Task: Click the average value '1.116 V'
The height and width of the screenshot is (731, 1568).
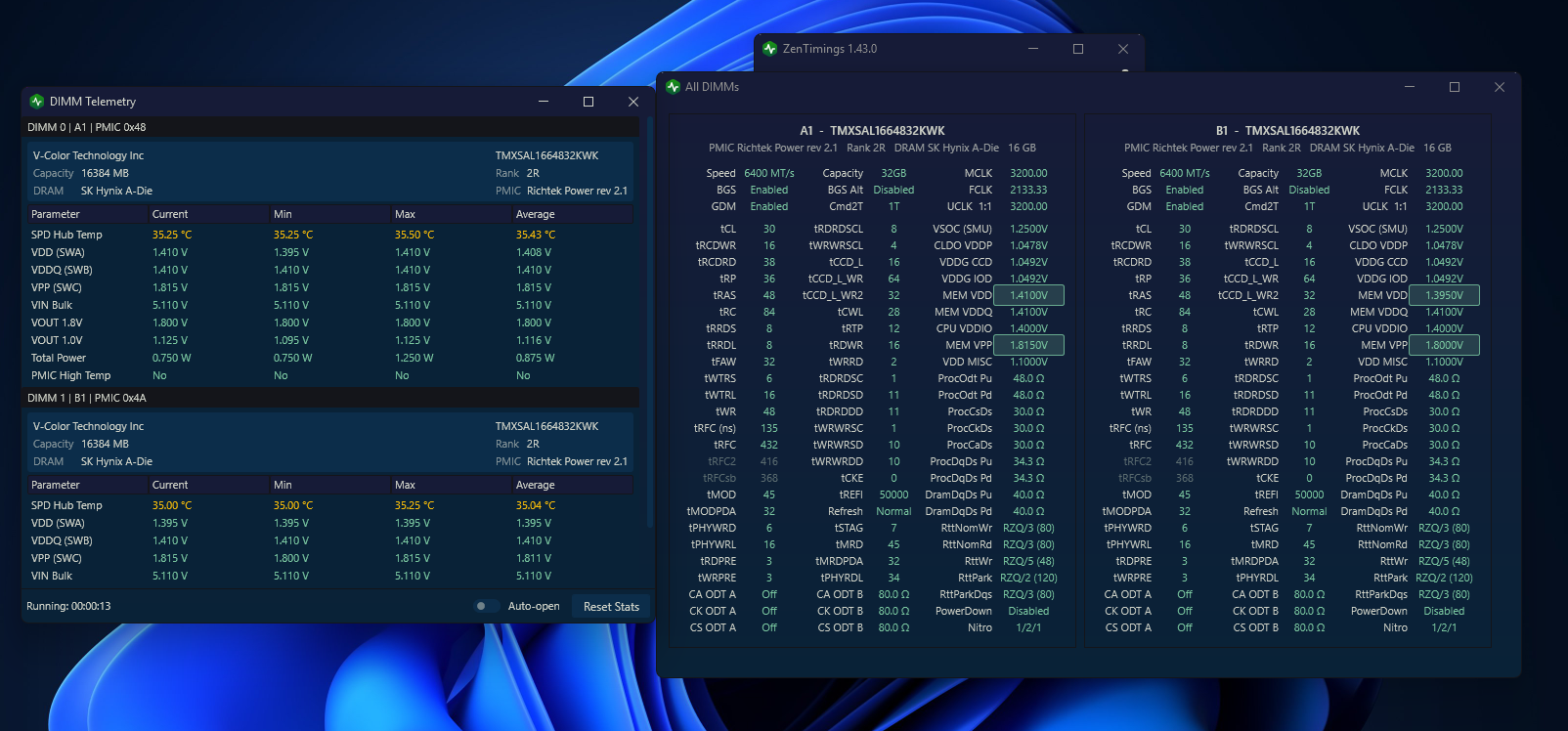Action: (534, 340)
